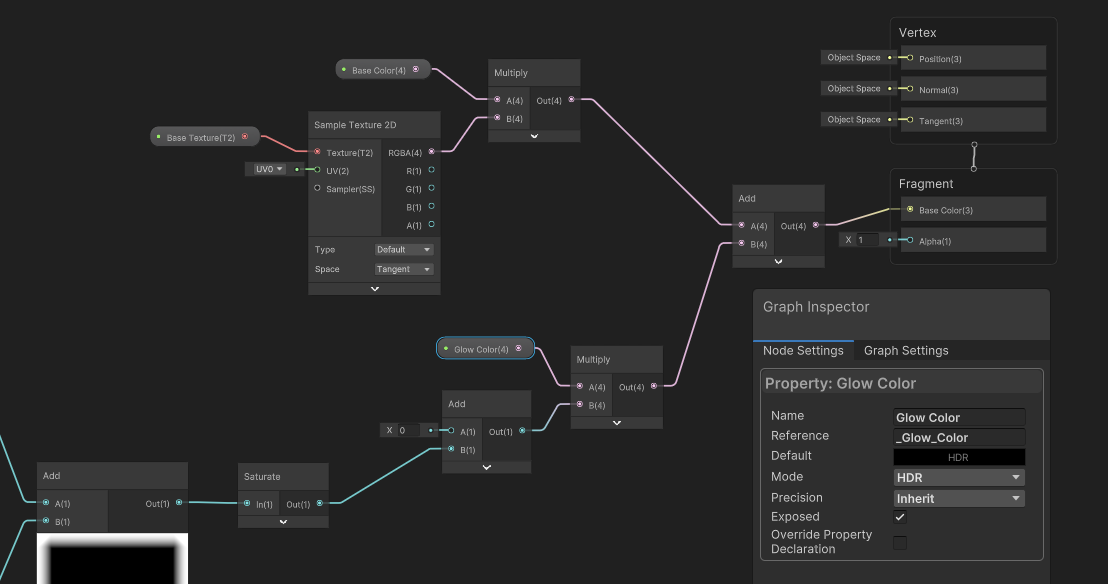Click Sample Texture 2D Sampler(SS) port
Viewport: 1108px width, 584px height.
(318, 188)
